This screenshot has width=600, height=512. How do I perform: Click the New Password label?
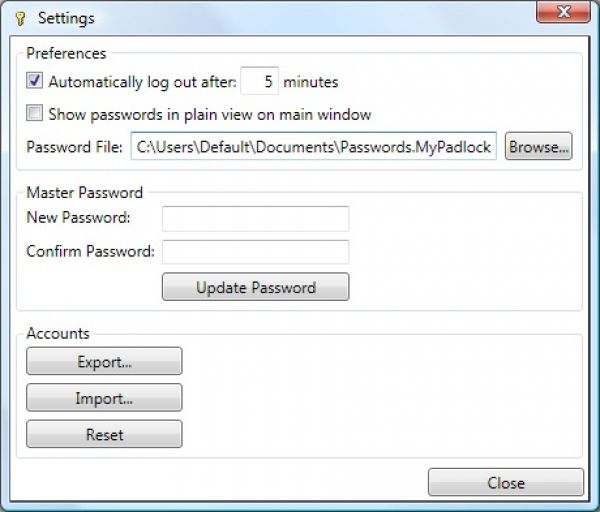(78, 219)
